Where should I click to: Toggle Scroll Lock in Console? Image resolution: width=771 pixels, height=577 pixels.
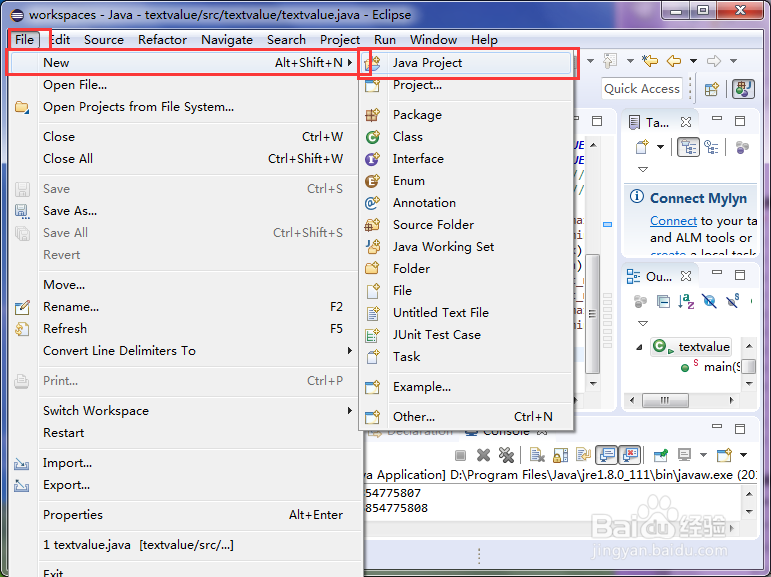561,456
